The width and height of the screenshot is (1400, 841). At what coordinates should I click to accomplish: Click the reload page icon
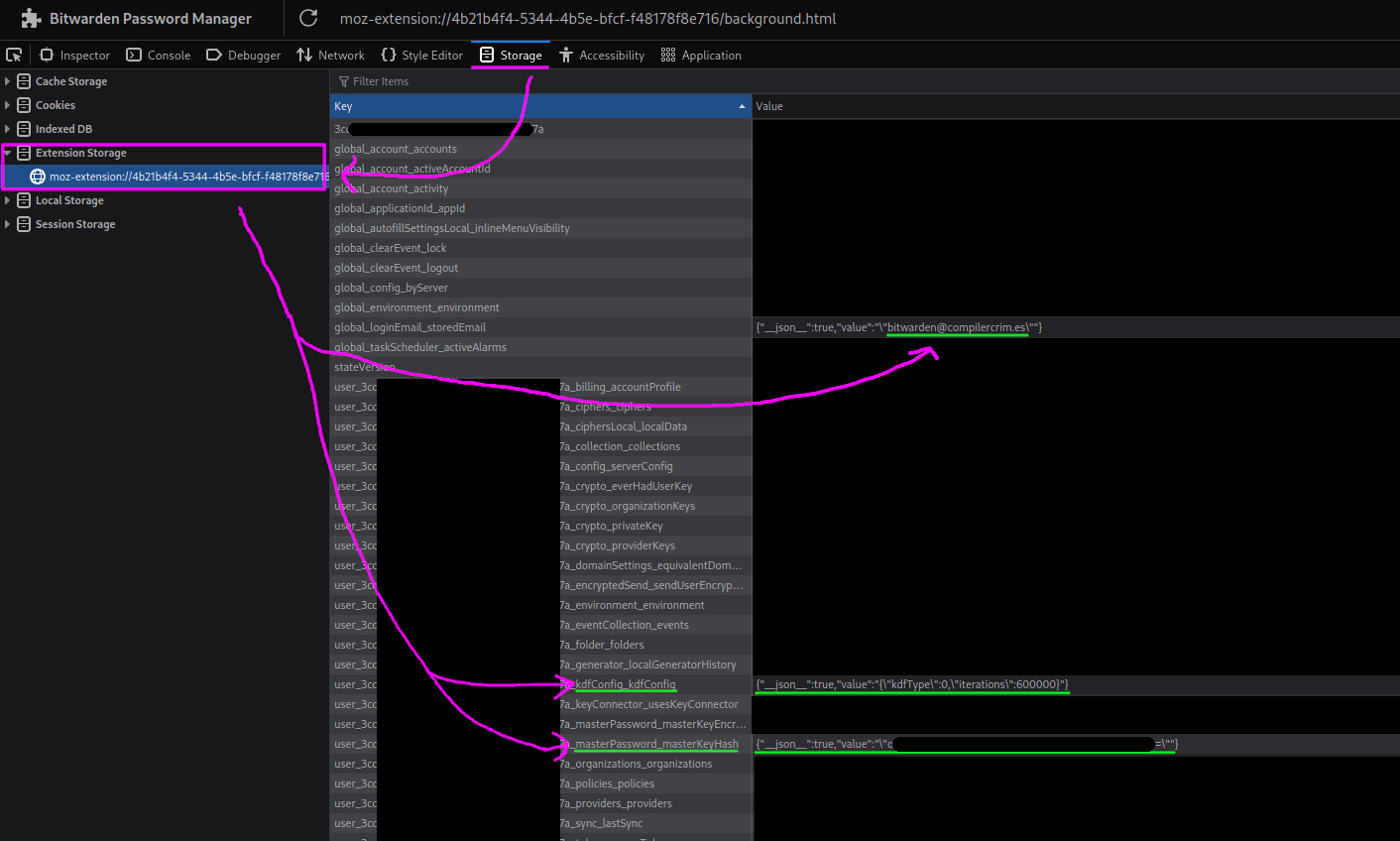click(x=308, y=18)
